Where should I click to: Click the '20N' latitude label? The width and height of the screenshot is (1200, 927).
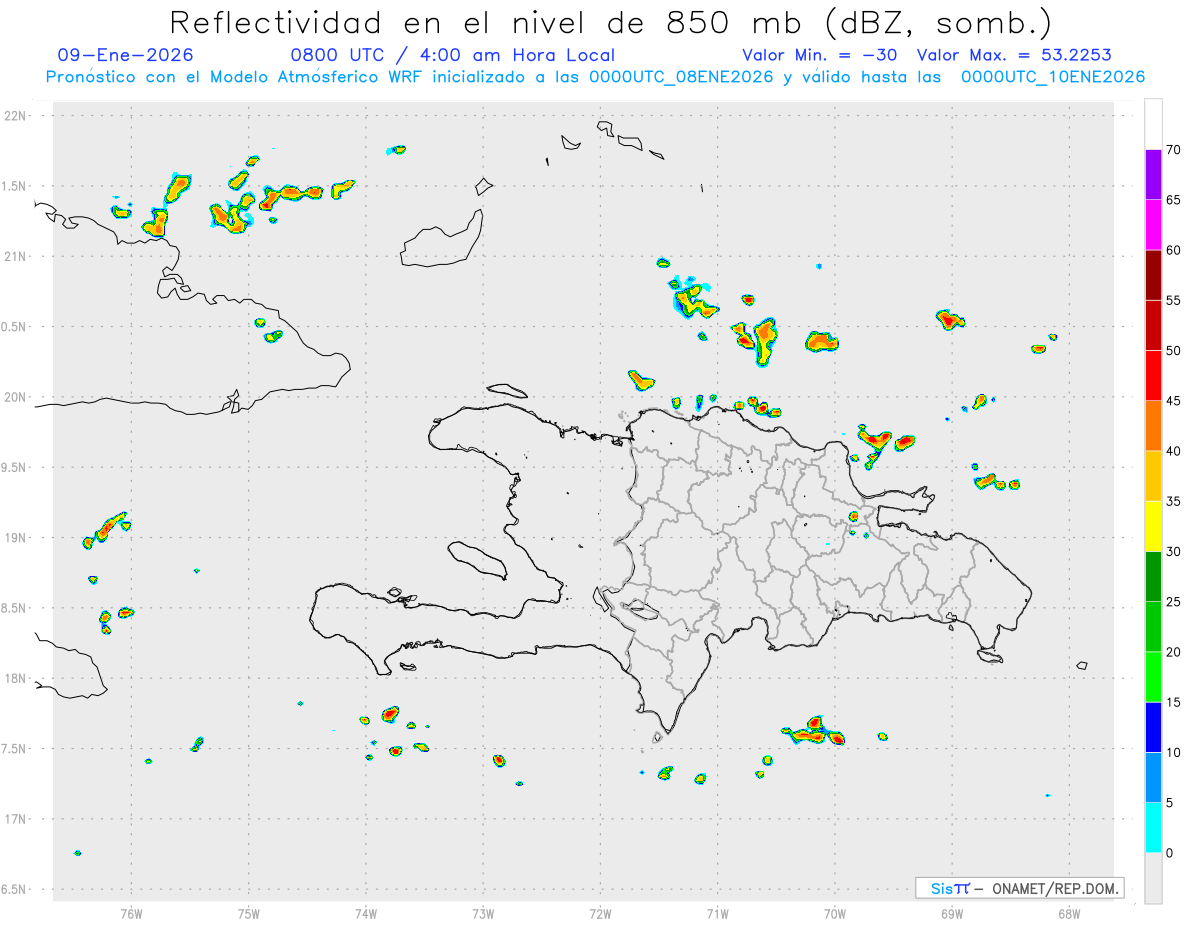[x=16, y=397]
